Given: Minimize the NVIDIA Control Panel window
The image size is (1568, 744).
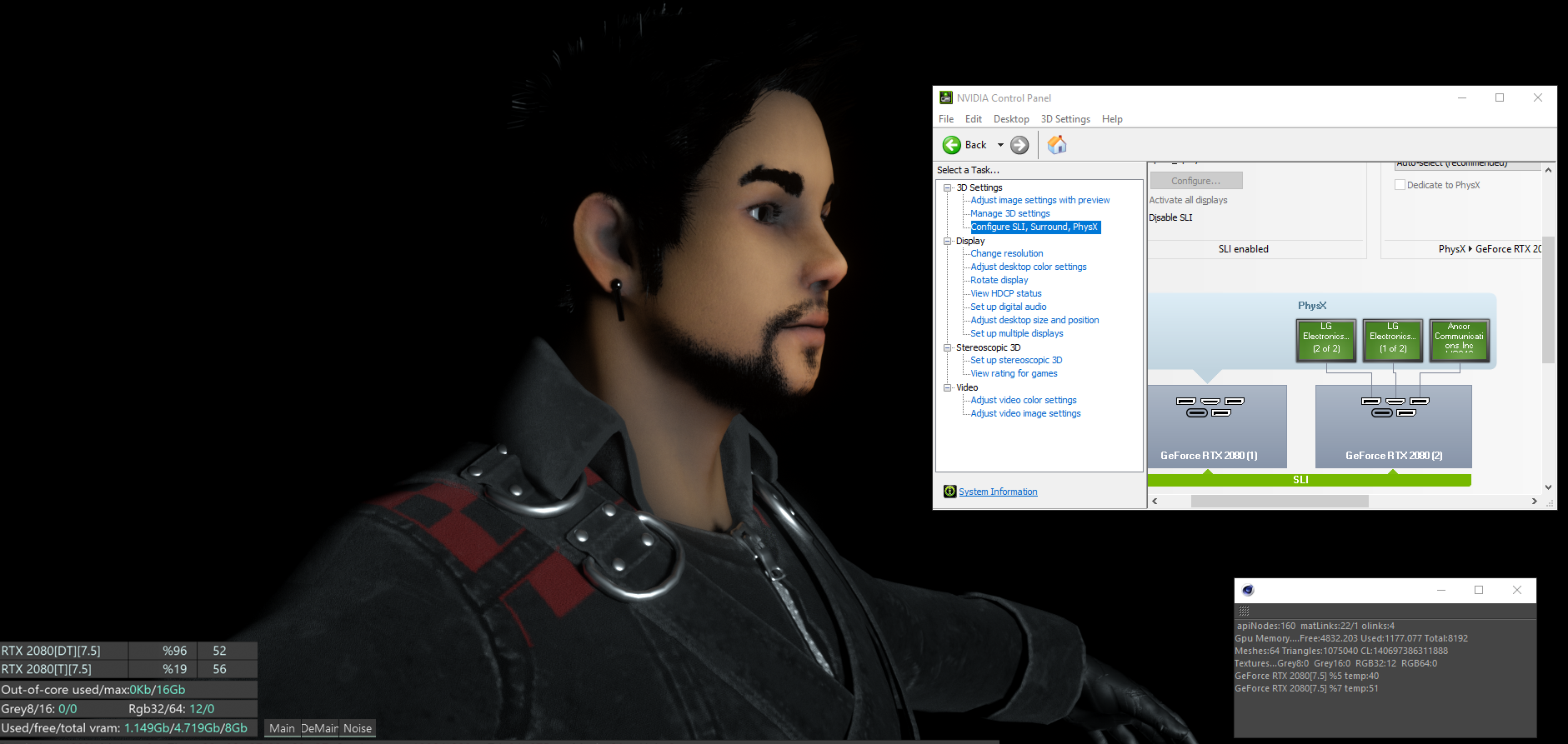Looking at the screenshot, I should (x=1461, y=97).
